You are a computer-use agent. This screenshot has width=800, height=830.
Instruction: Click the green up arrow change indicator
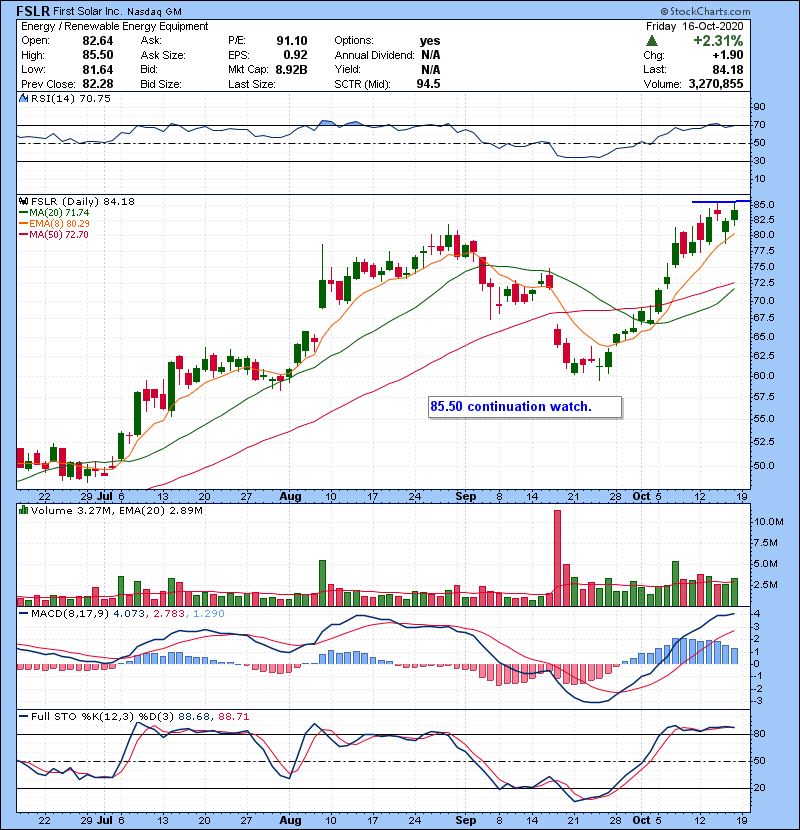(653, 40)
